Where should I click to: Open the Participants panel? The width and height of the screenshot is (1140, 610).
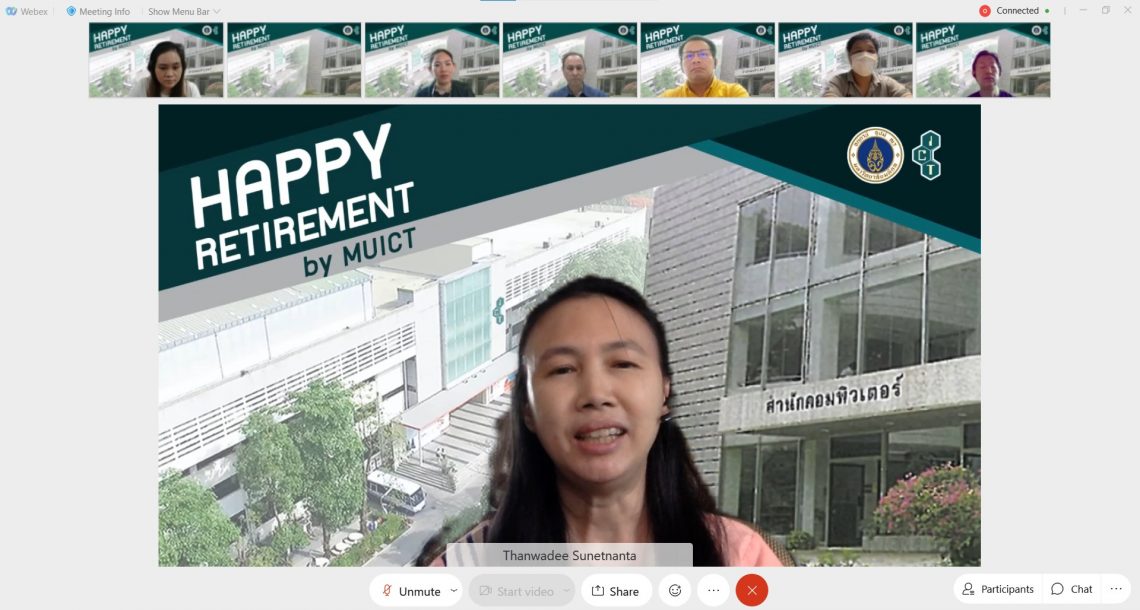coord(997,589)
